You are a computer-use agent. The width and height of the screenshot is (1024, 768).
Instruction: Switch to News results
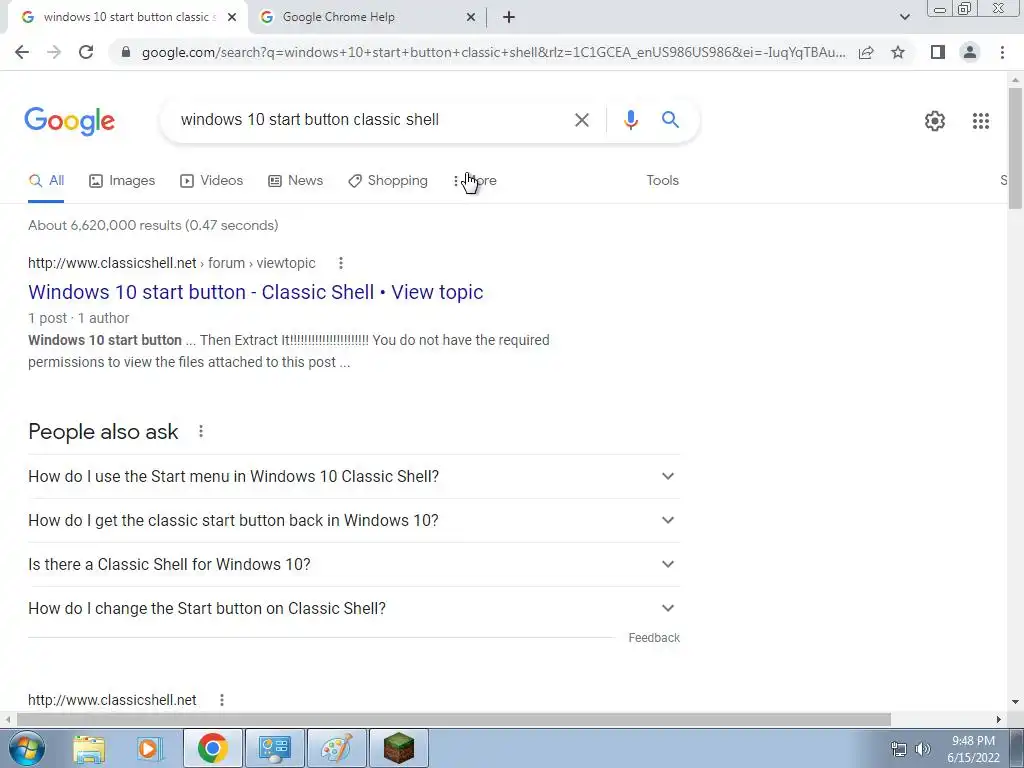coord(296,181)
